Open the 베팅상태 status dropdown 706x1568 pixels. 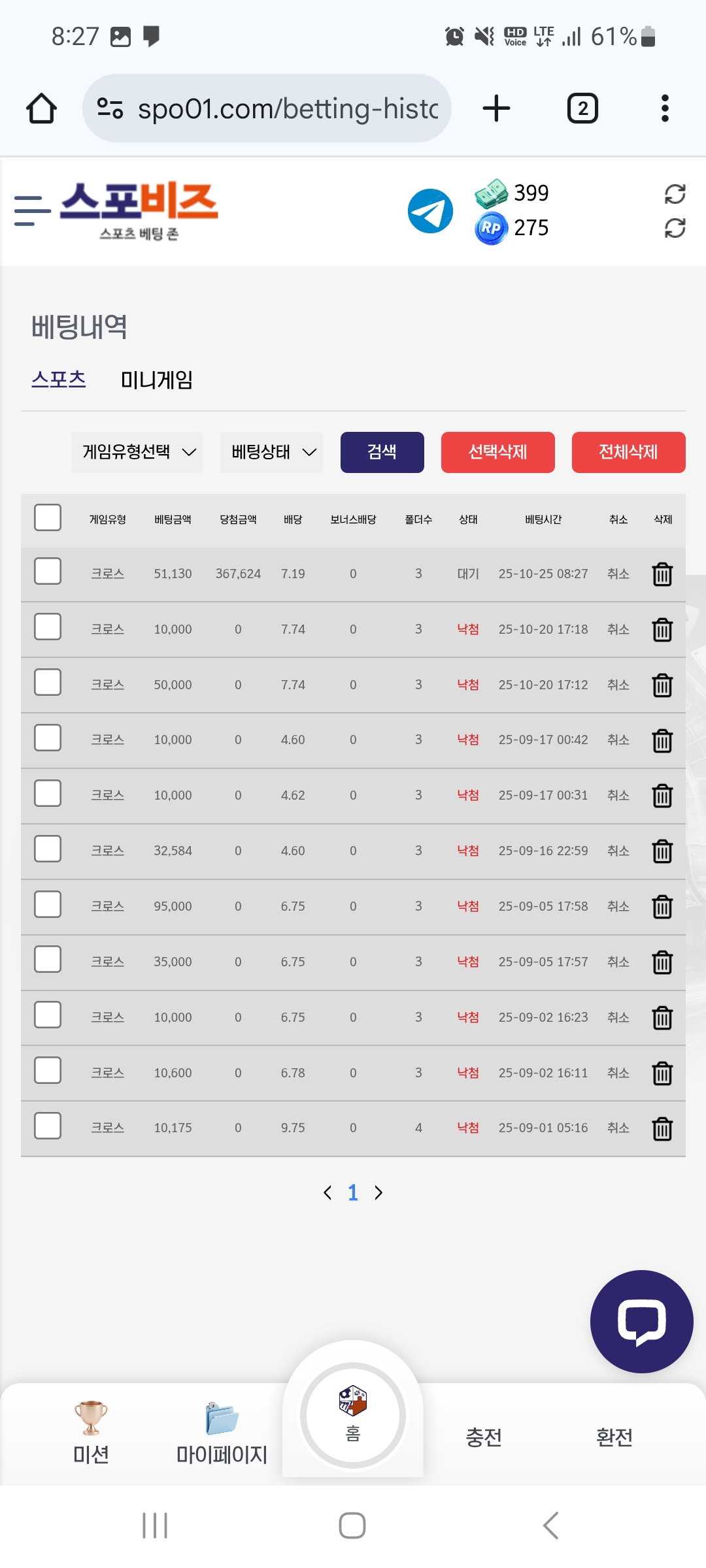coord(272,452)
